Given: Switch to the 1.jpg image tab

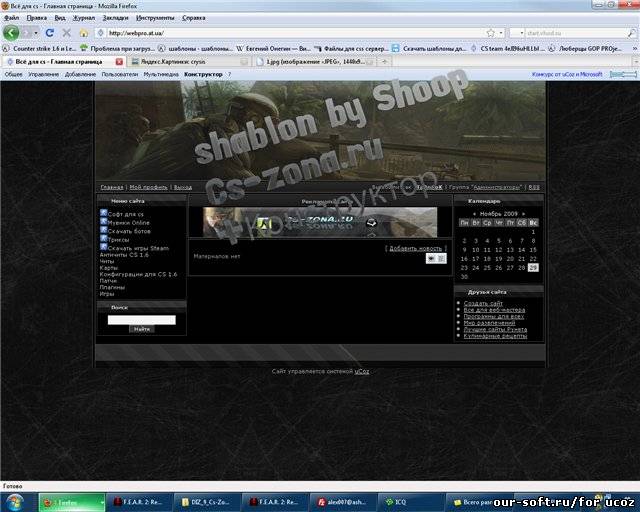Looking at the screenshot, I should 314,62.
